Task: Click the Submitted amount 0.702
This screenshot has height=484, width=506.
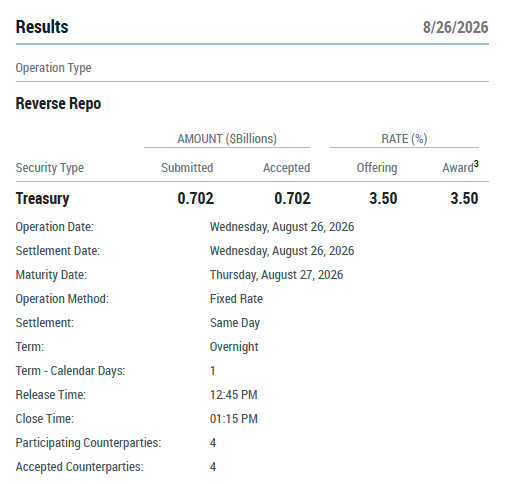Action: pos(196,198)
